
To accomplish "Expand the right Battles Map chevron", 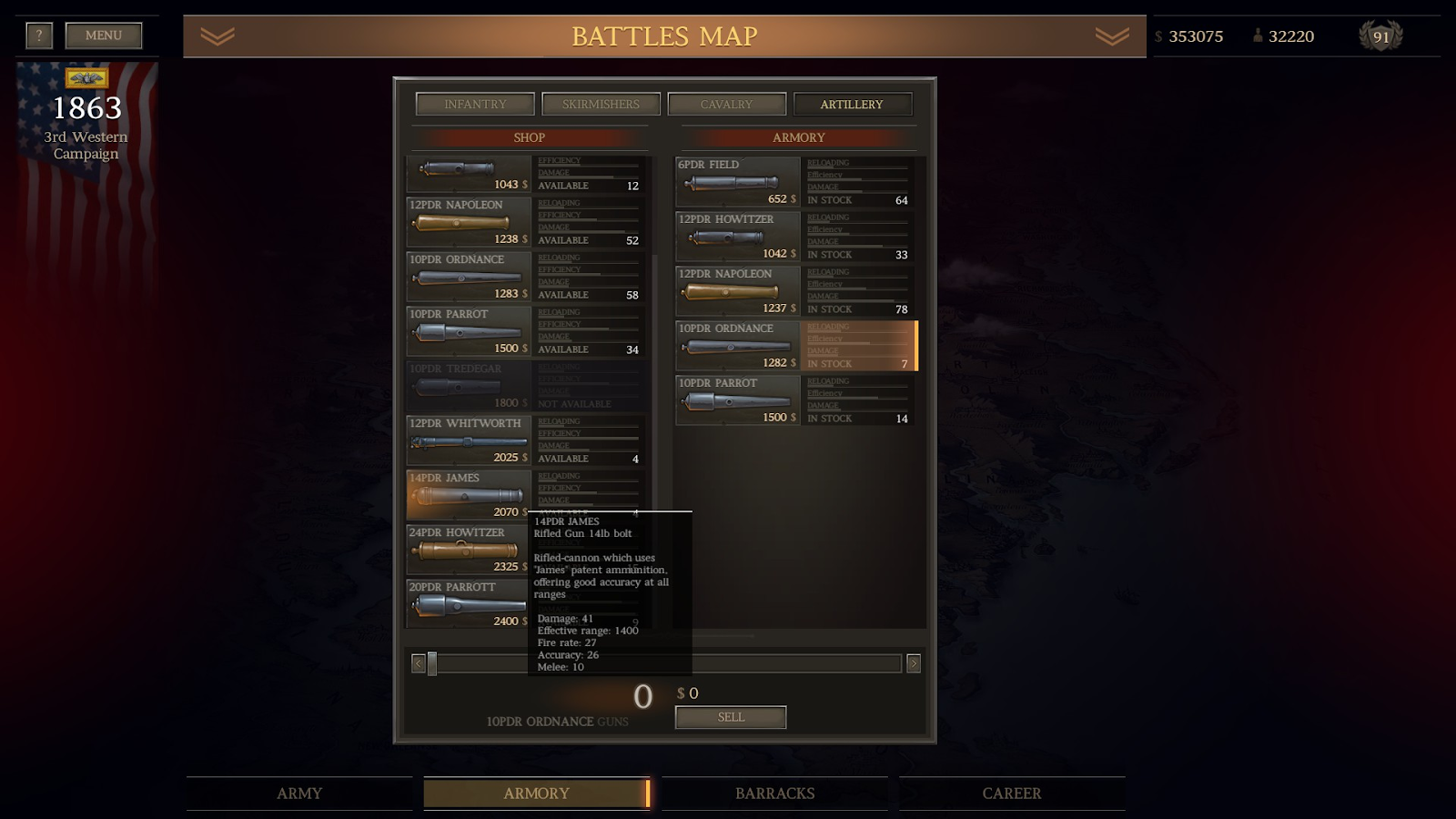I will point(1112,36).
